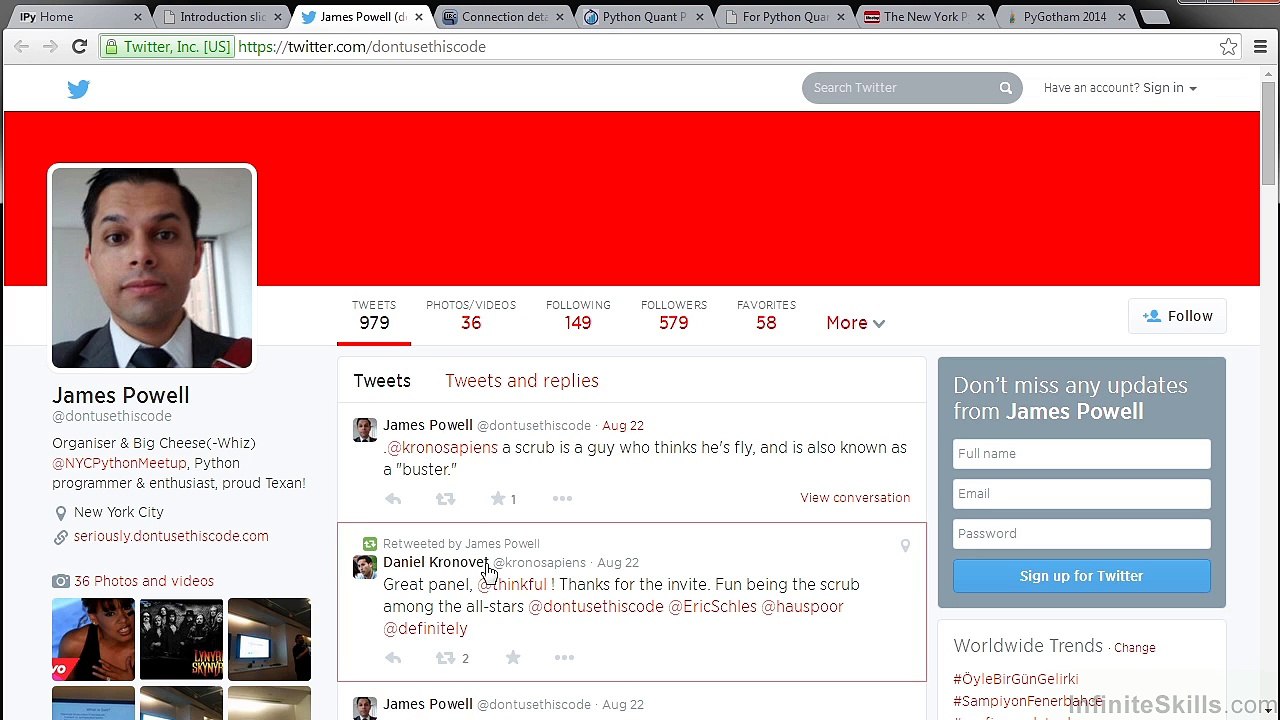View the Favorites 58 list

[x=766, y=315]
